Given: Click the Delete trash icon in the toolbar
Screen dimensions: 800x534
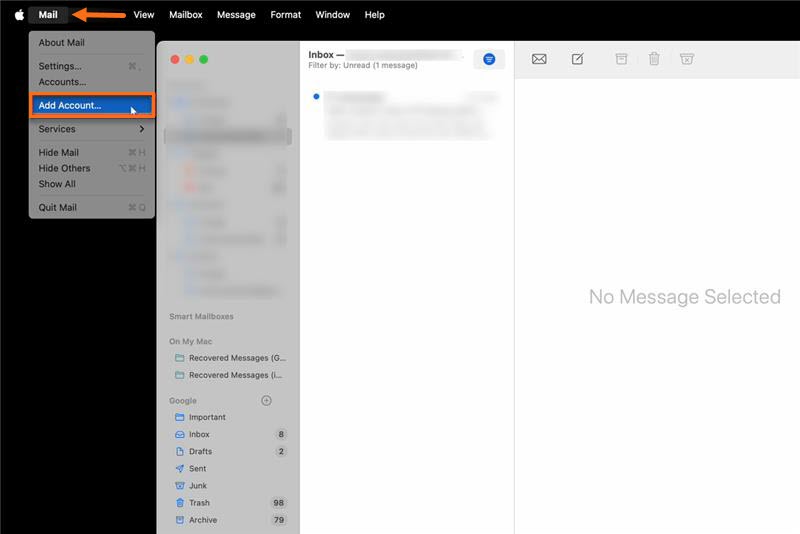Looking at the screenshot, I should click(x=654, y=59).
